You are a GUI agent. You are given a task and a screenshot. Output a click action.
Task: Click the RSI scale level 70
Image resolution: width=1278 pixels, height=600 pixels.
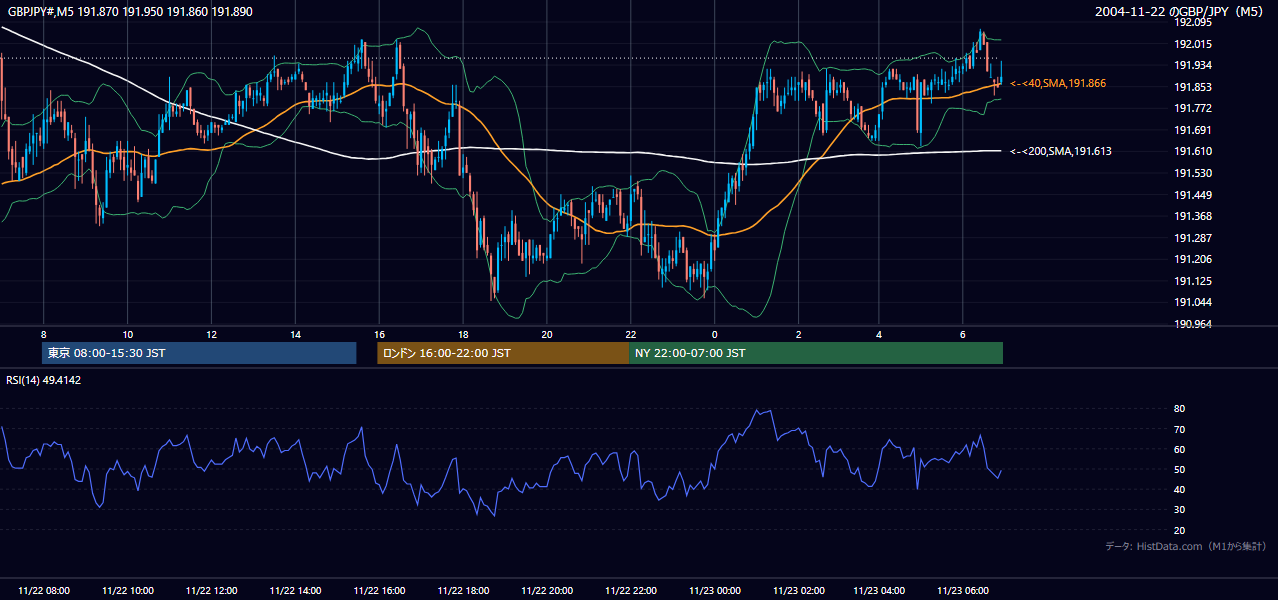[1180, 429]
